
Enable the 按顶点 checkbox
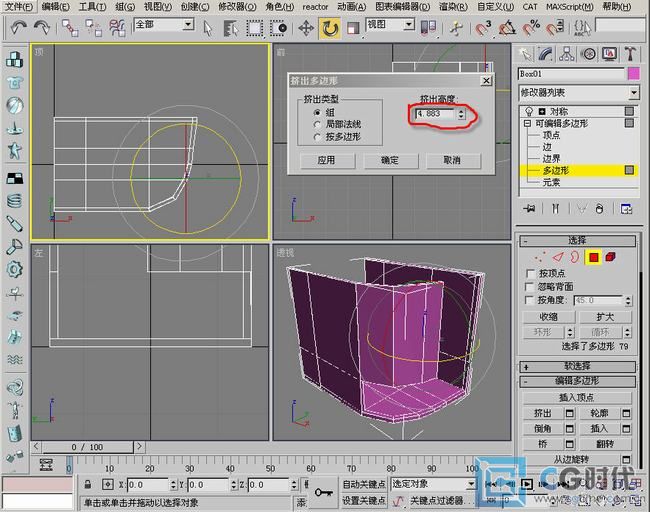[529, 274]
